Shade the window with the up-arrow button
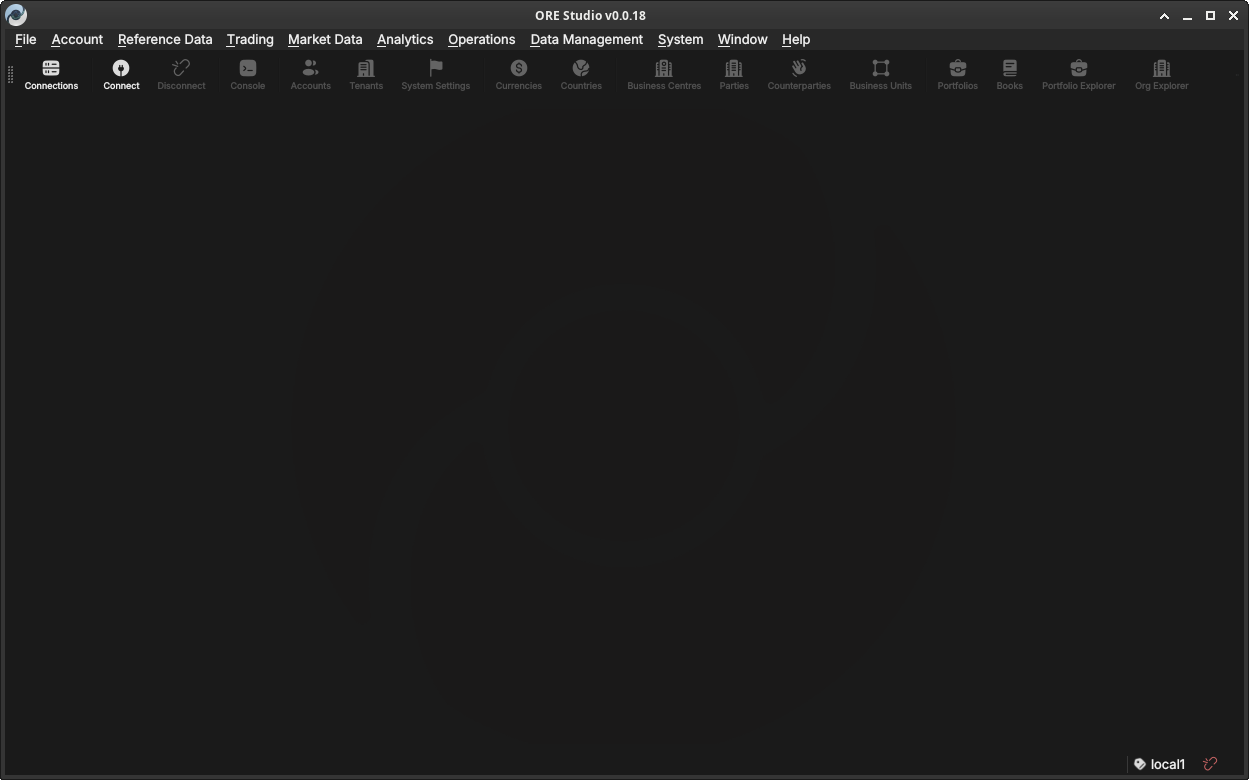The width and height of the screenshot is (1249, 780). click(x=1164, y=15)
